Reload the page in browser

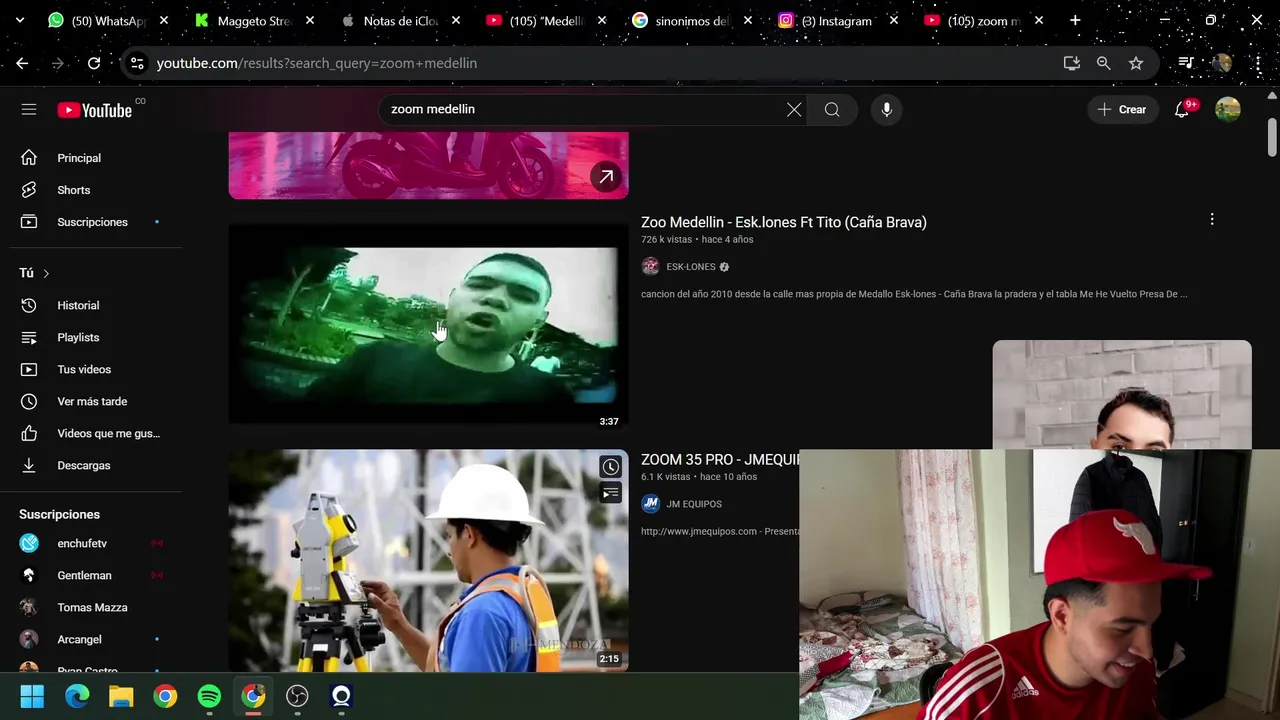click(x=94, y=63)
